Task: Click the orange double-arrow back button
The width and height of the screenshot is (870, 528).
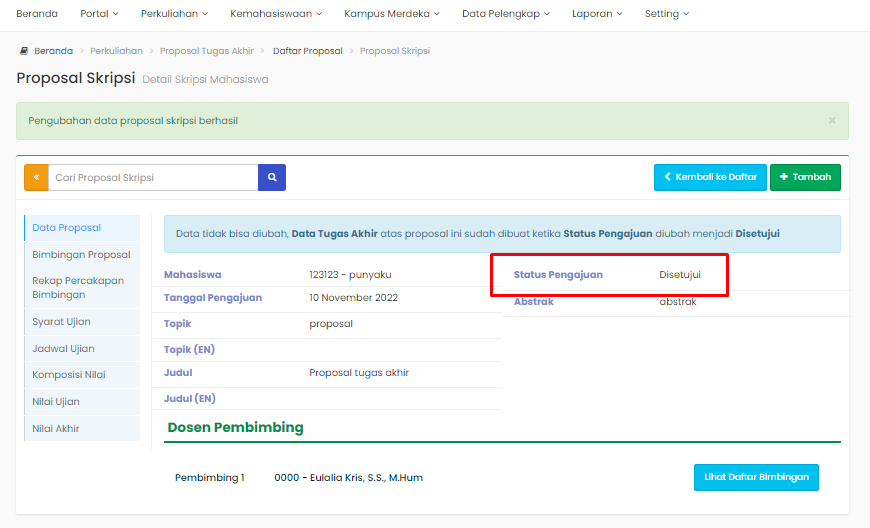Action: (x=36, y=177)
